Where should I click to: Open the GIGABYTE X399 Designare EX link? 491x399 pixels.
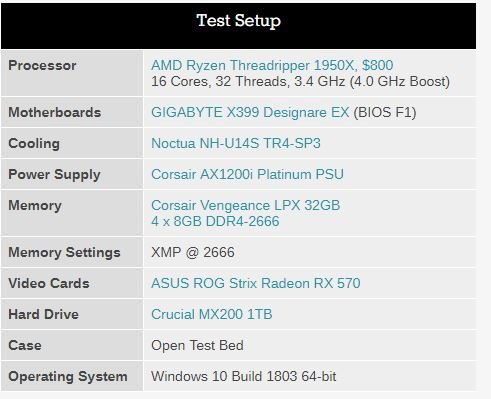(x=250, y=112)
